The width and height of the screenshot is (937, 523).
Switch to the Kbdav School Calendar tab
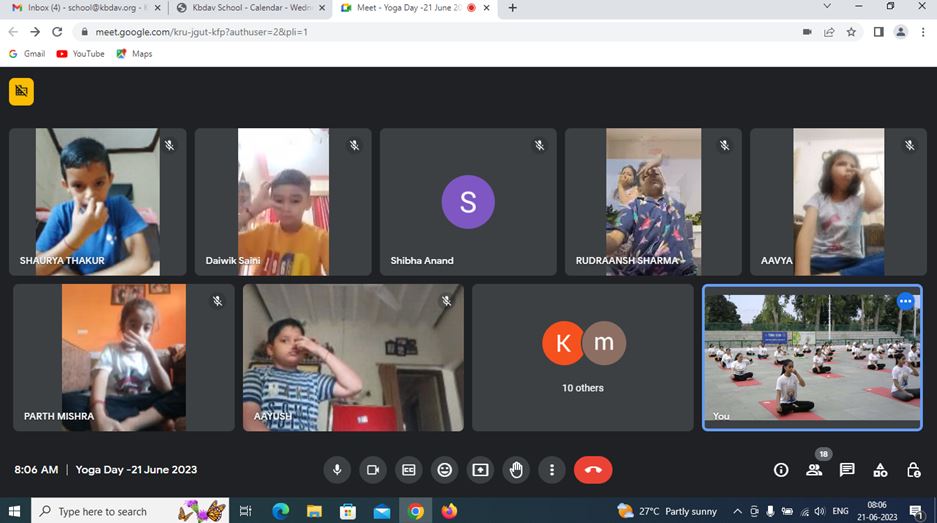point(245,8)
